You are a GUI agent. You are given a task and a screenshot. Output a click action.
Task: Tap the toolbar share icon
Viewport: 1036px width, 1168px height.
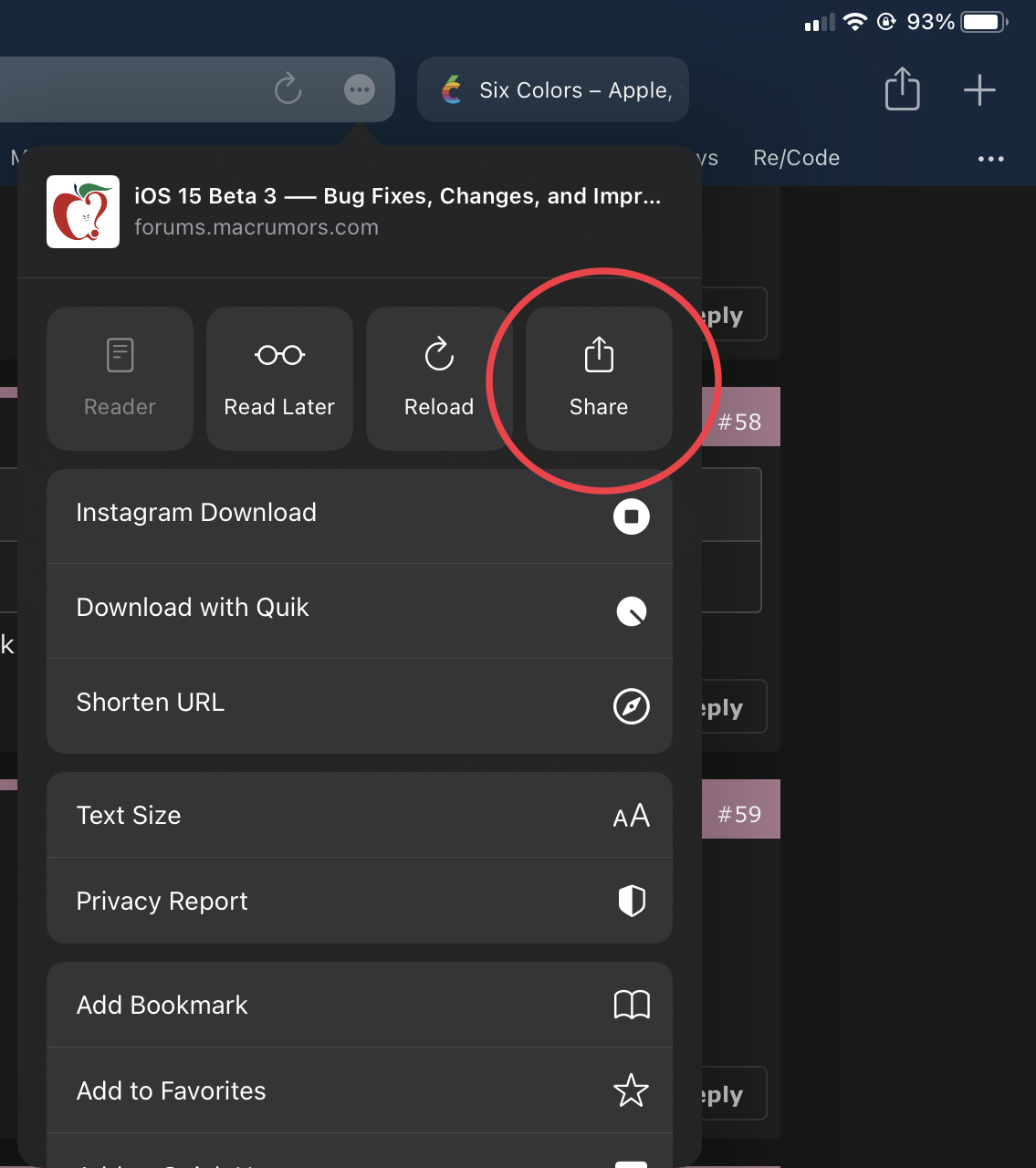coord(903,89)
